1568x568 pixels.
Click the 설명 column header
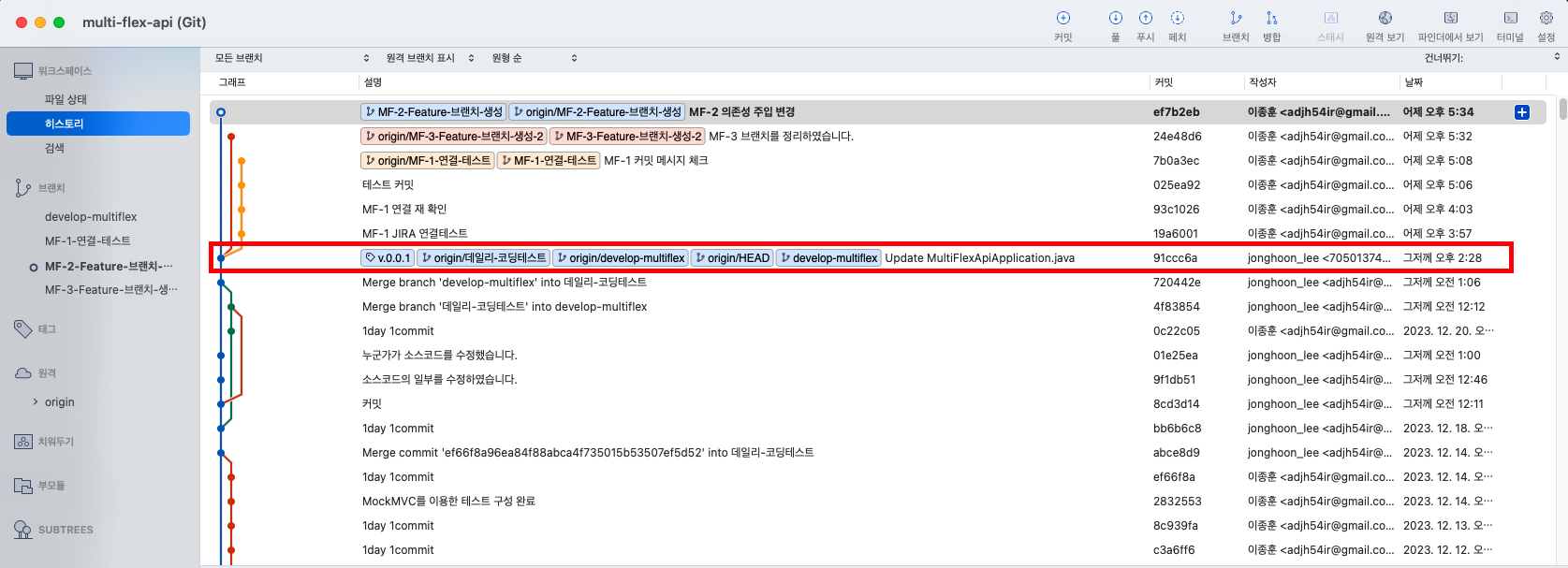373,82
